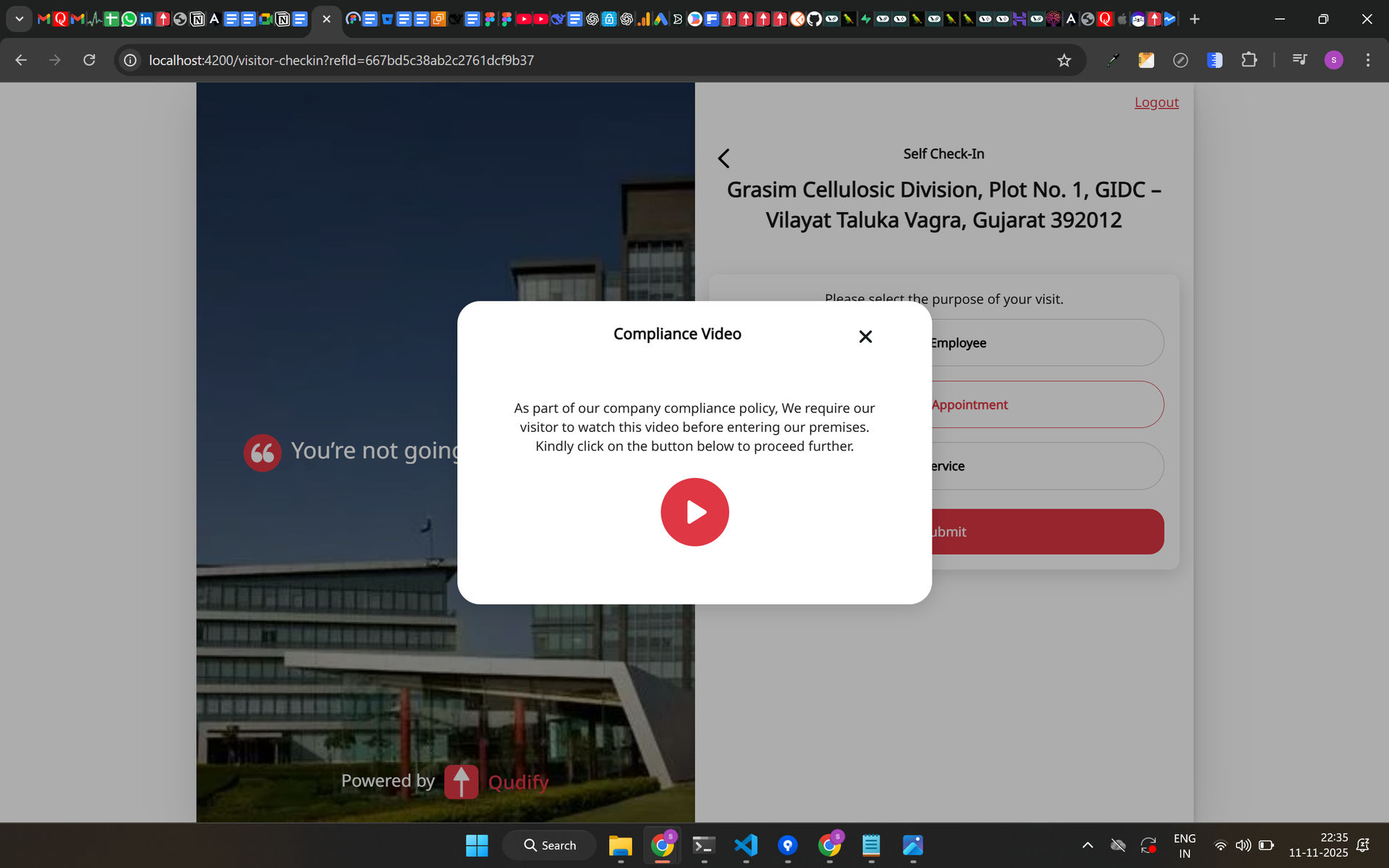Image resolution: width=1389 pixels, height=868 pixels.
Task: Play the compliance video
Action: (694, 512)
